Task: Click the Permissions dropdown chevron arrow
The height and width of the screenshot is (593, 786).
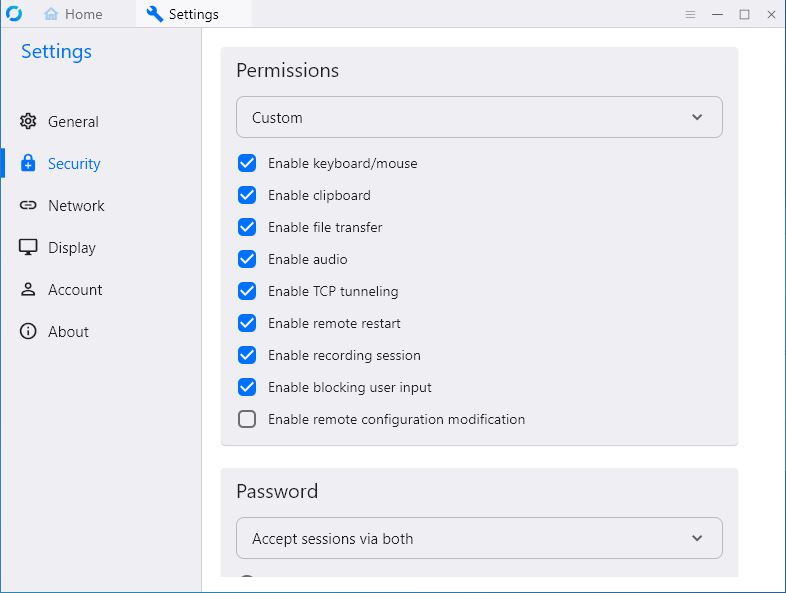Action: click(x=697, y=117)
